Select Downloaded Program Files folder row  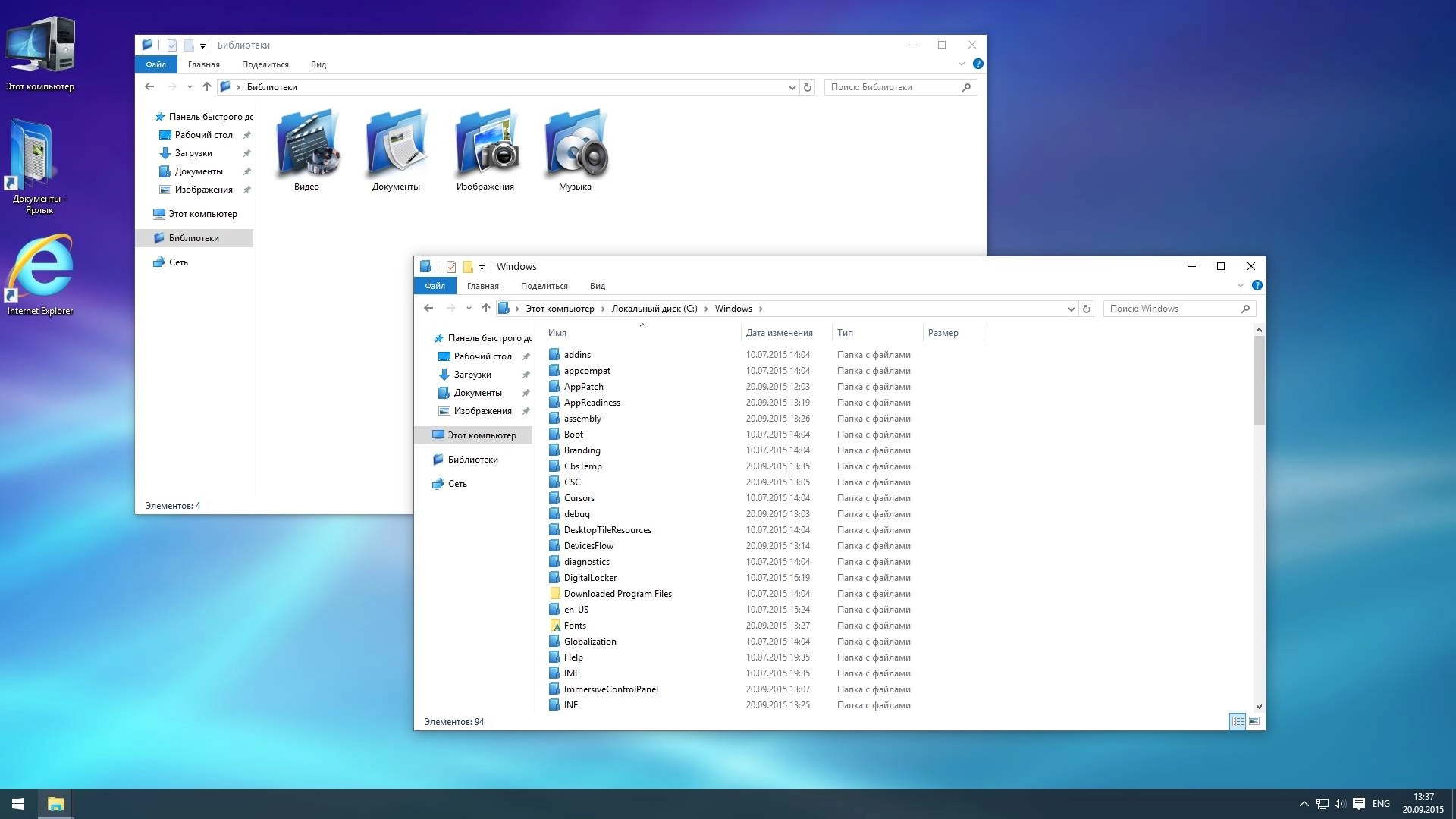coord(764,594)
